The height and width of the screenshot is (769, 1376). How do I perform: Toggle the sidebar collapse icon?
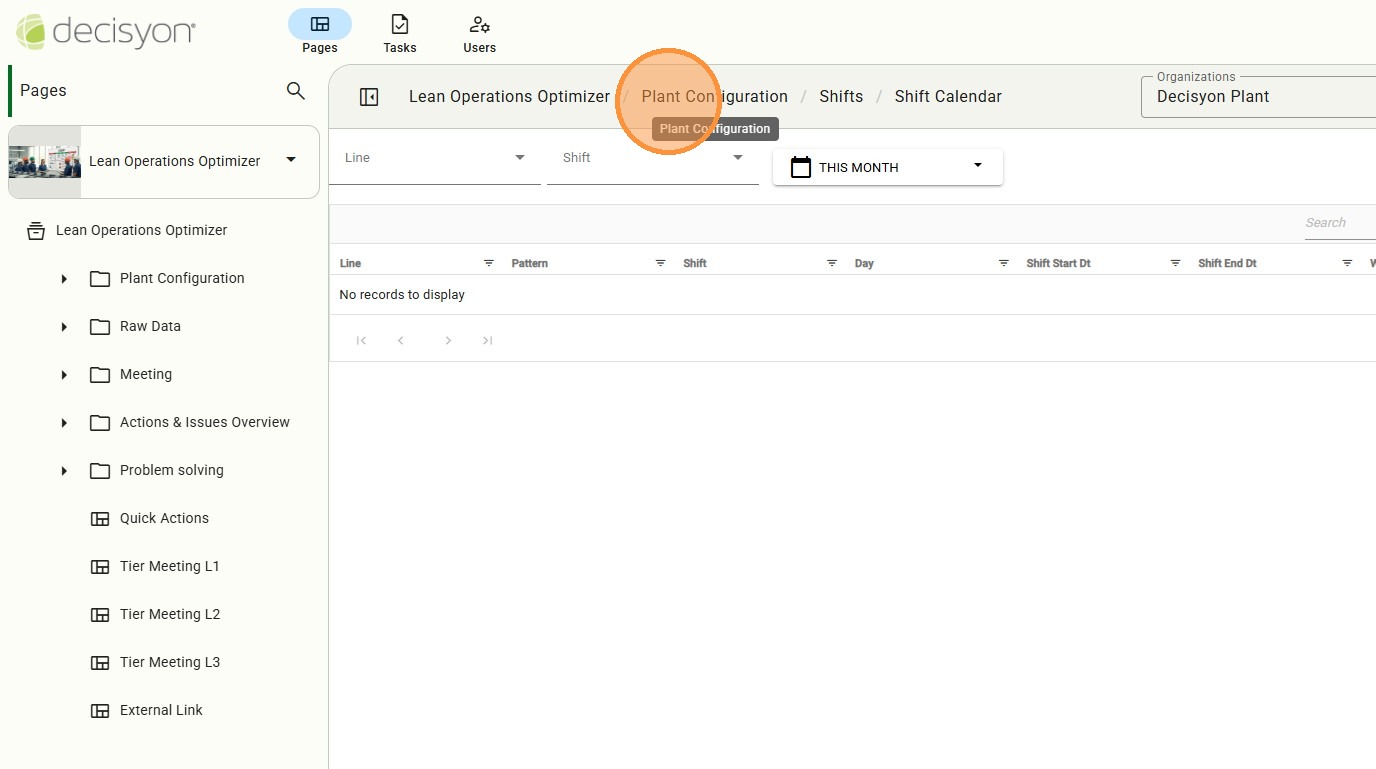(x=369, y=97)
